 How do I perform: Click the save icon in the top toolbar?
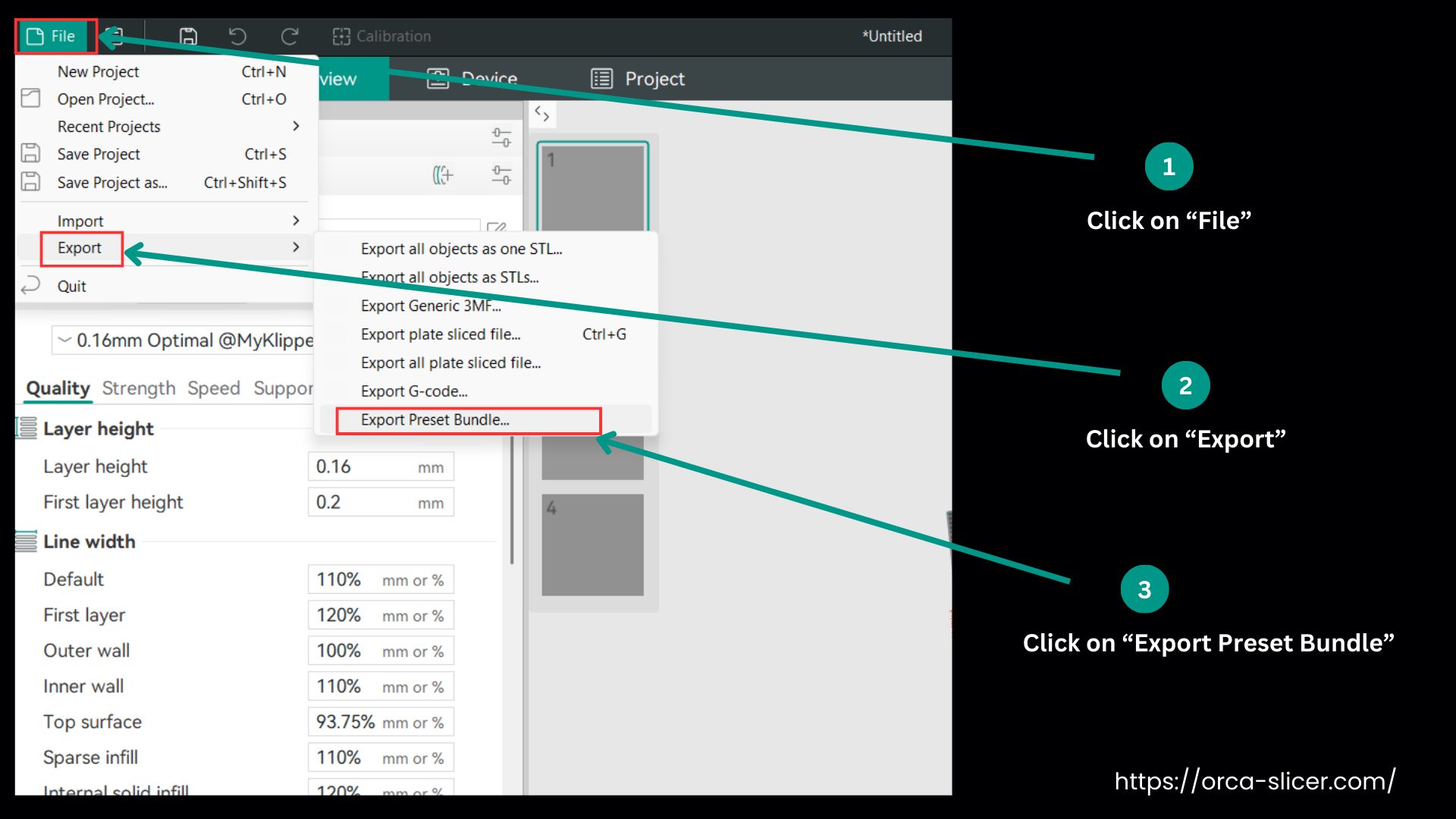(x=188, y=36)
